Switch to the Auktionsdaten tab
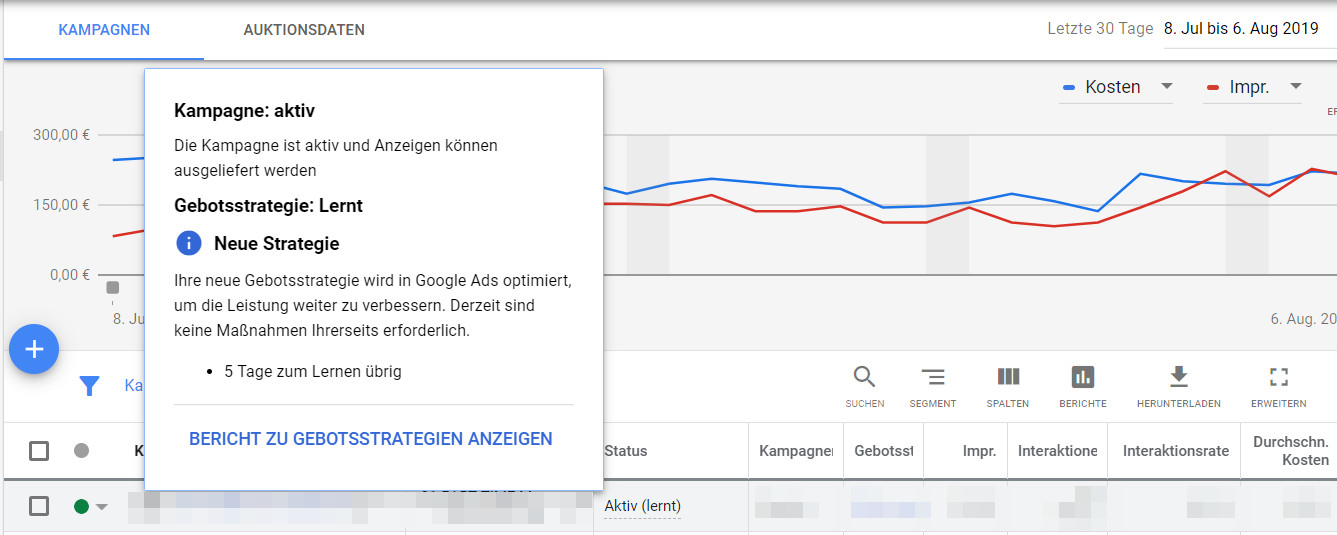The height and width of the screenshot is (535, 1337). tap(304, 30)
